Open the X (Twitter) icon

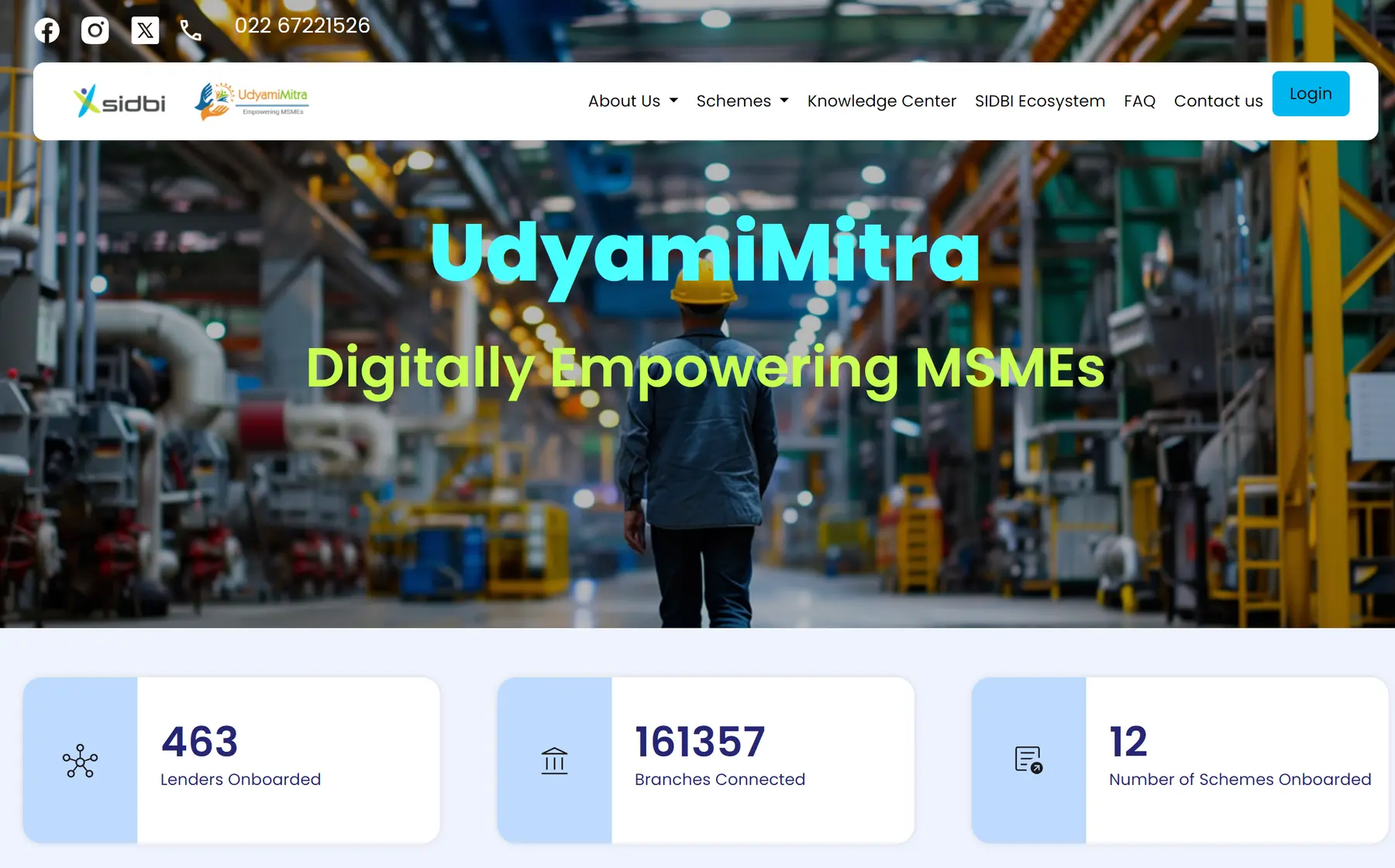tap(145, 30)
